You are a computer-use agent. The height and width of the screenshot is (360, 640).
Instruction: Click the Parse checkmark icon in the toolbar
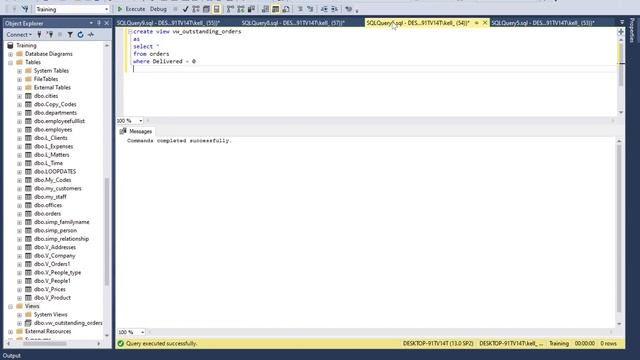[186, 9]
